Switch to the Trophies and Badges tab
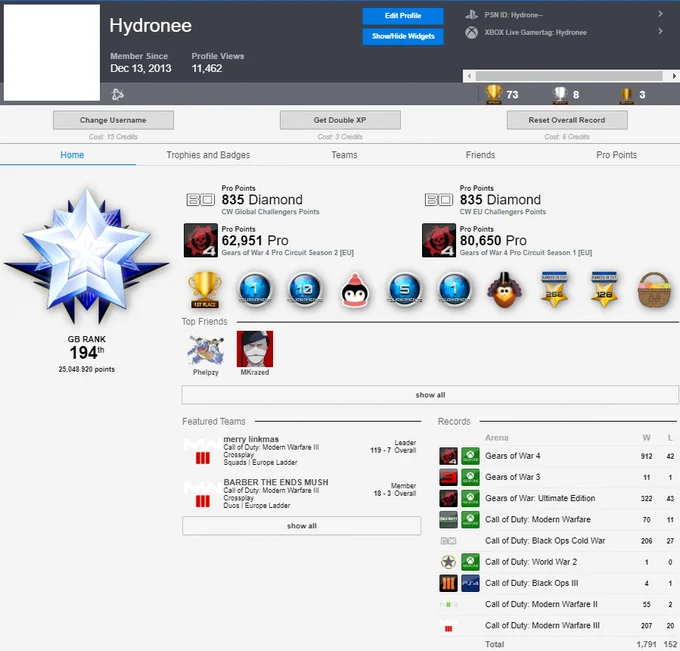This screenshot has height=651, width=680. click(x=208, y=155)
